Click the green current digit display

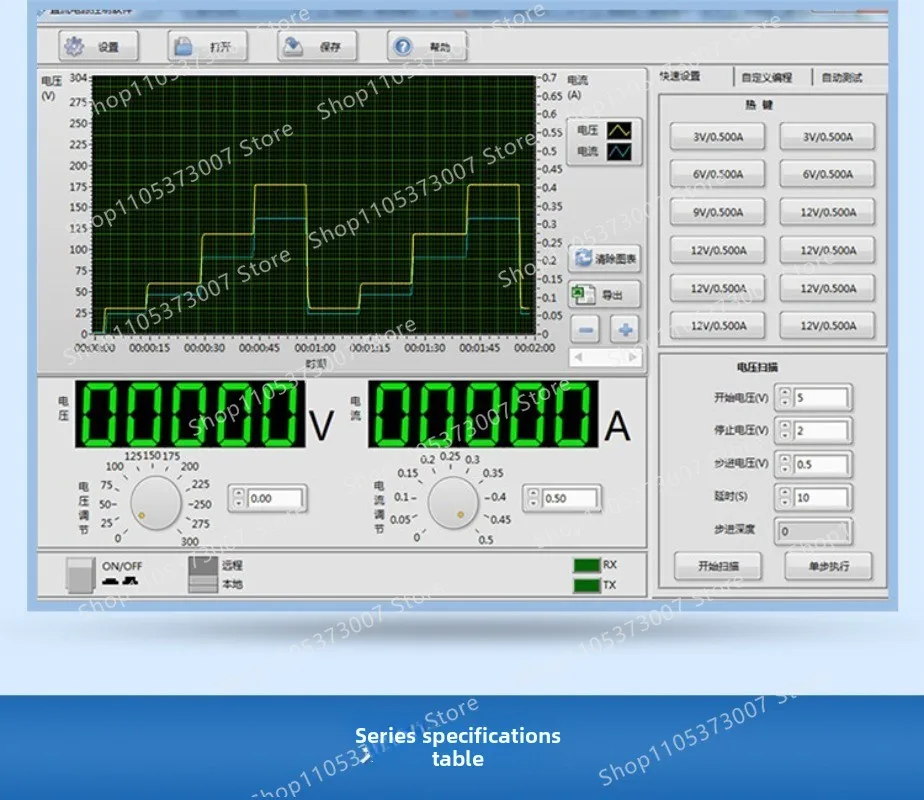coord(483,414)
